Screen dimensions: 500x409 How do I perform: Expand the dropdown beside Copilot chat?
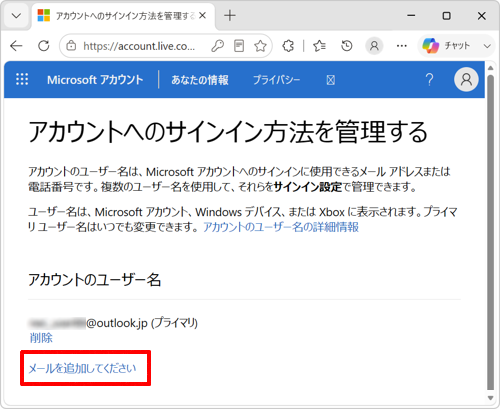coord(487,46)
